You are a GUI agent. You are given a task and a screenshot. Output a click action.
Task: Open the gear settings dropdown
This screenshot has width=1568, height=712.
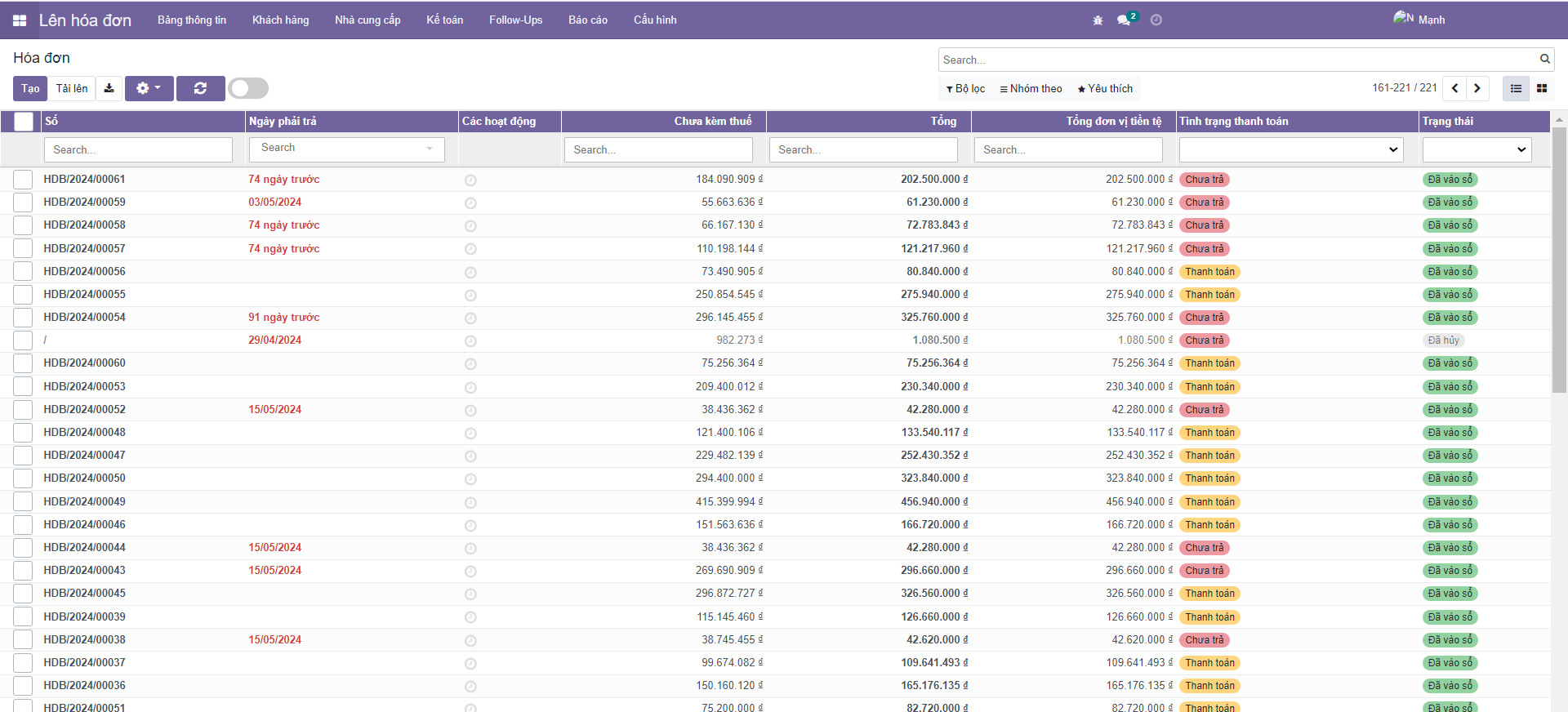(149, 88)
